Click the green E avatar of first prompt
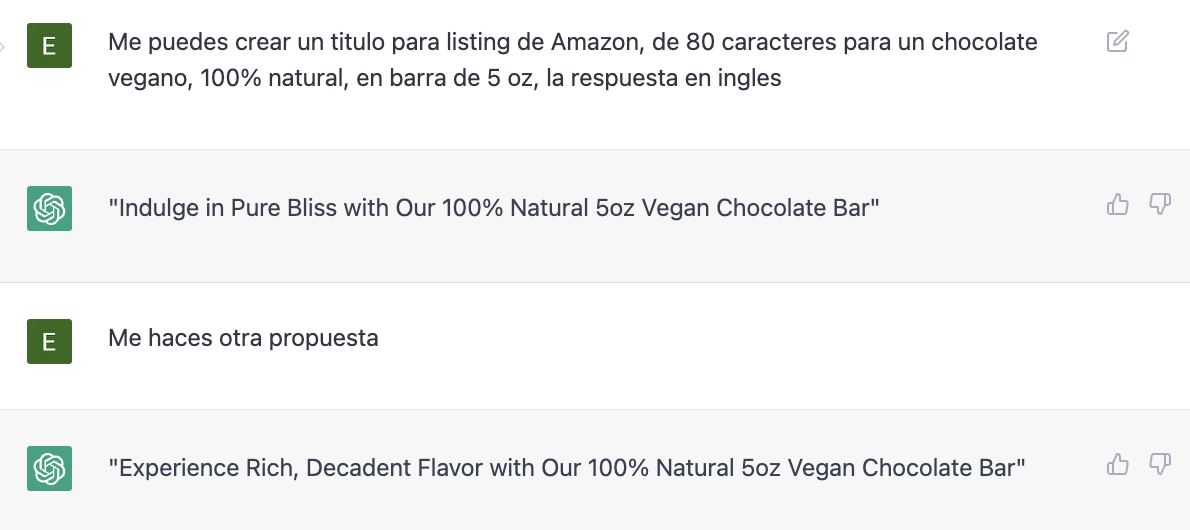The width and height of the screenshot is (1190, 530). (49, 46)
